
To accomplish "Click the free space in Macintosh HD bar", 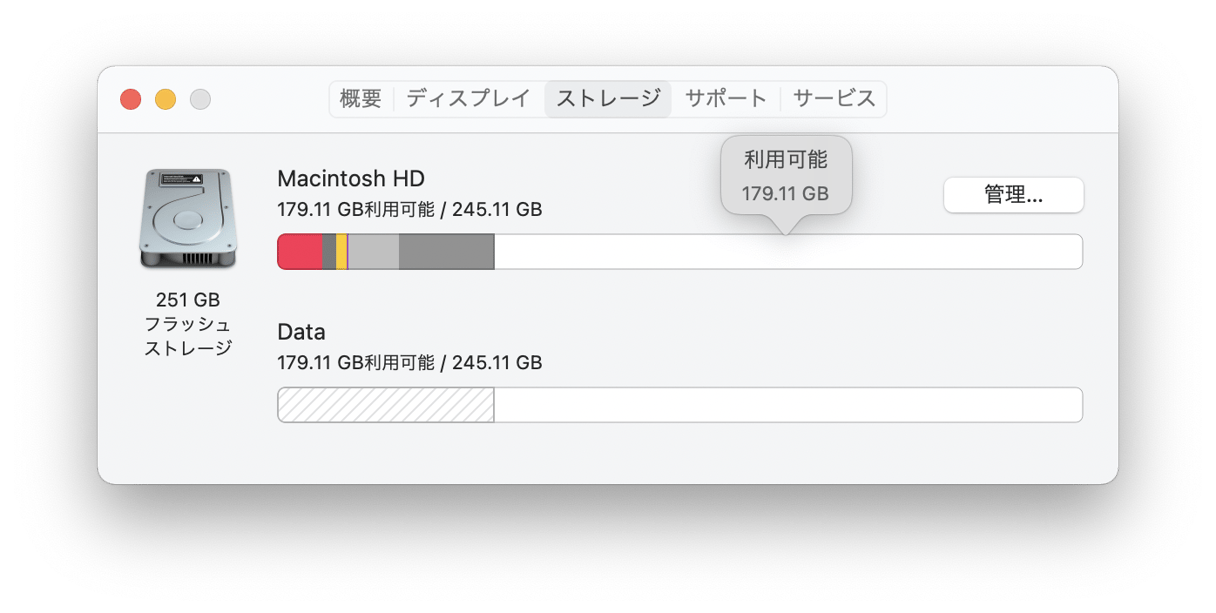I will click(x=788, y=252).
